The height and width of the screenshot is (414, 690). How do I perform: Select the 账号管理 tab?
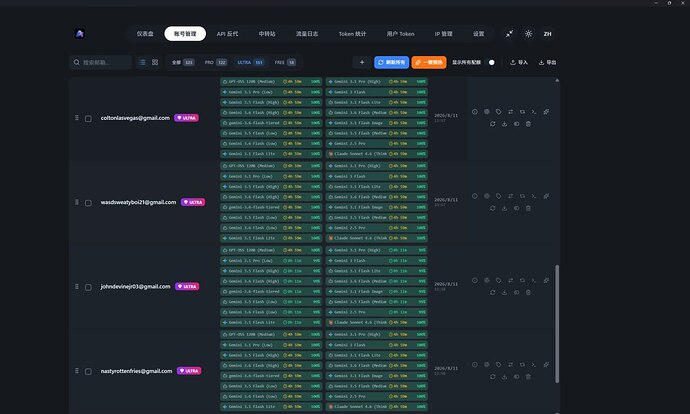[185, 34]
